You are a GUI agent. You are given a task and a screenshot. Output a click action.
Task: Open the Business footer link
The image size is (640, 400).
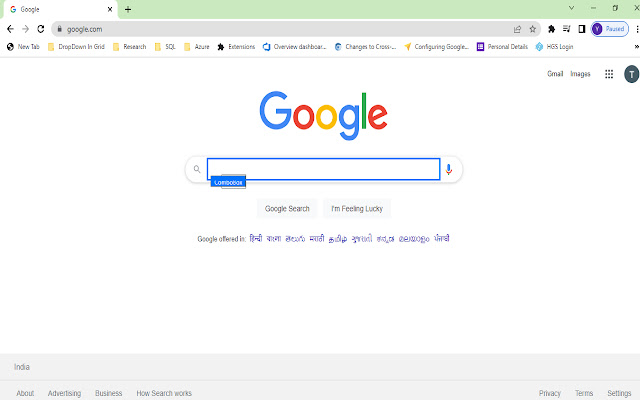point(108,393)
